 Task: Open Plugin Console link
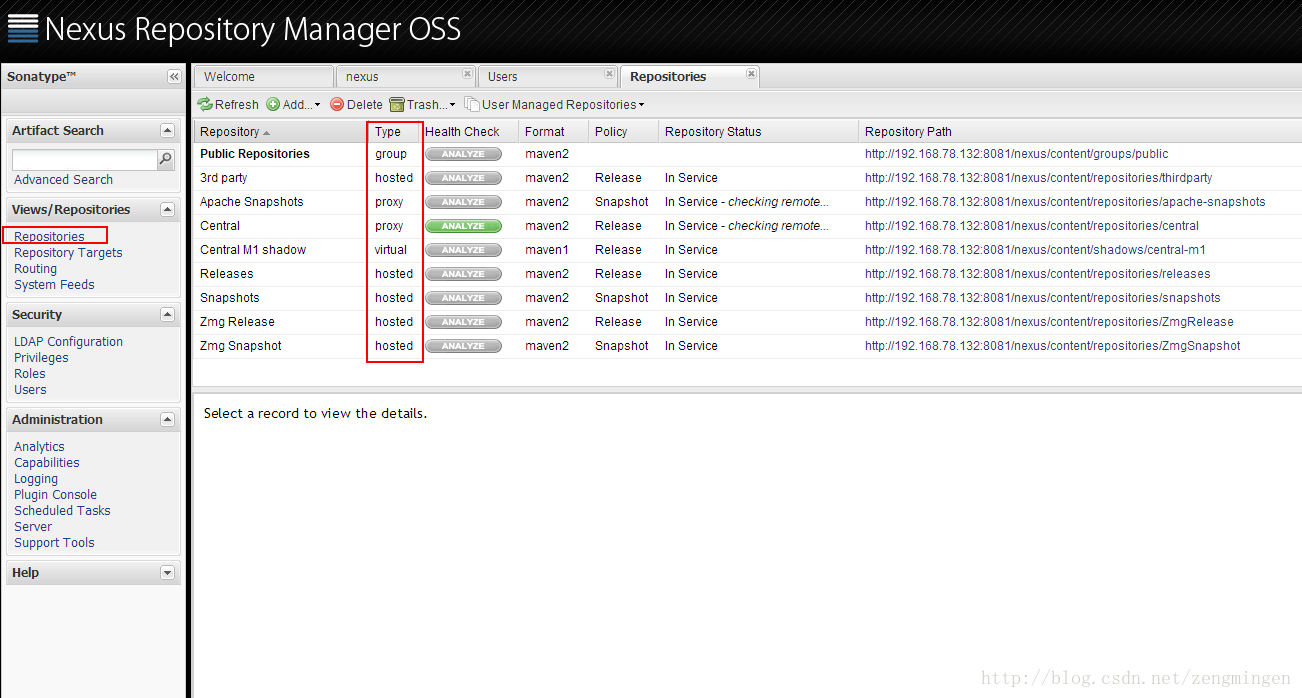(55, 495)
